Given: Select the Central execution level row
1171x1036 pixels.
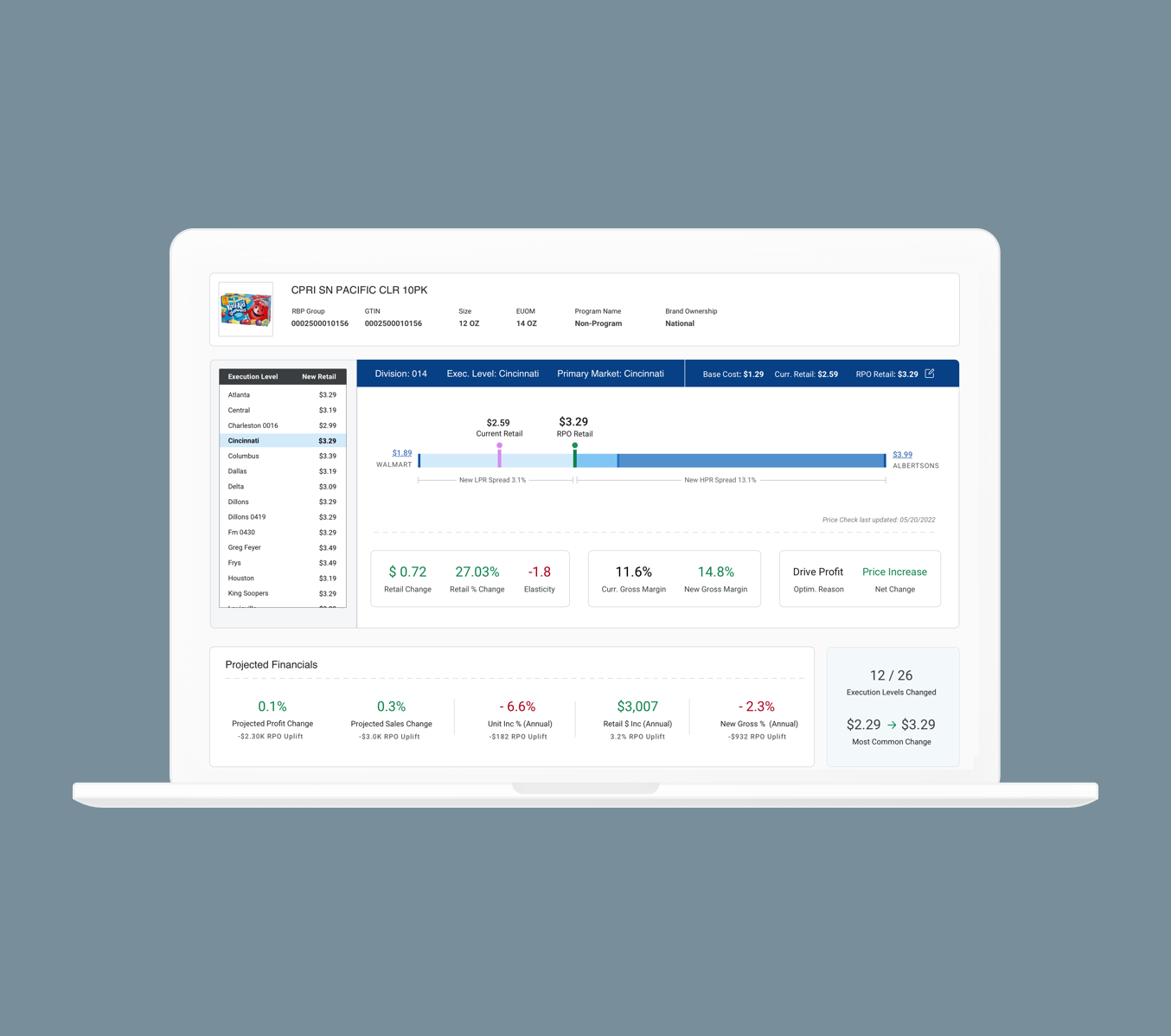Looking at the screenshot, I should (283, 411).
